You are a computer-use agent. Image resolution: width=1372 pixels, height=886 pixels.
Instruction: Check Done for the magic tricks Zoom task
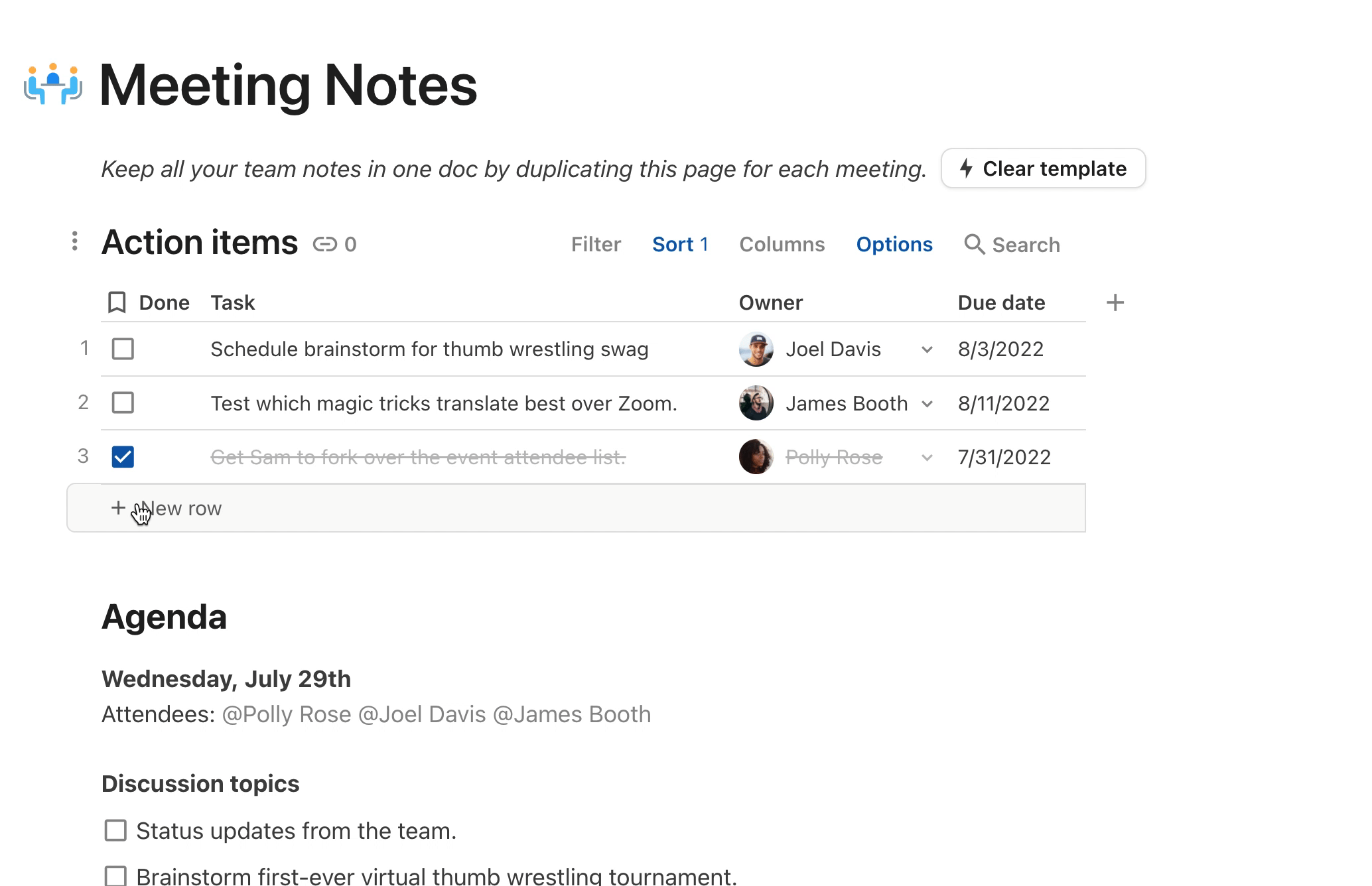(123, 403)
